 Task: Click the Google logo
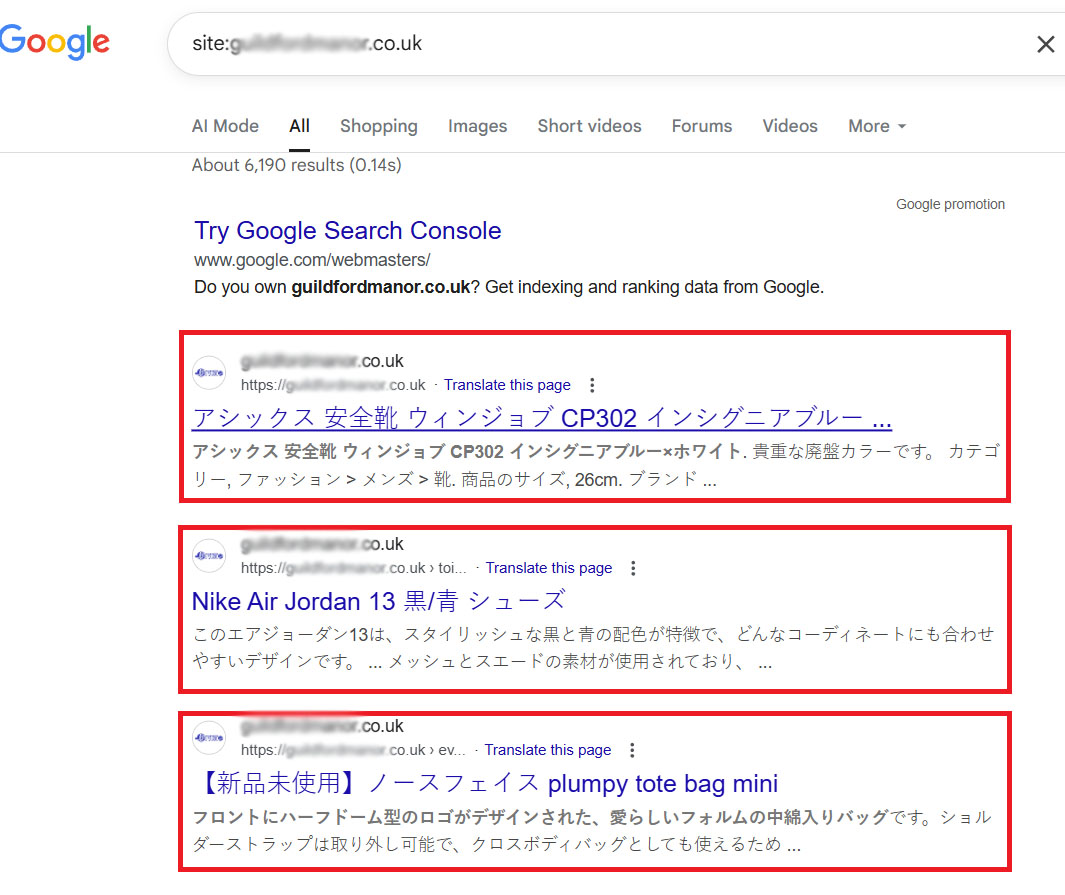point(55,42)
